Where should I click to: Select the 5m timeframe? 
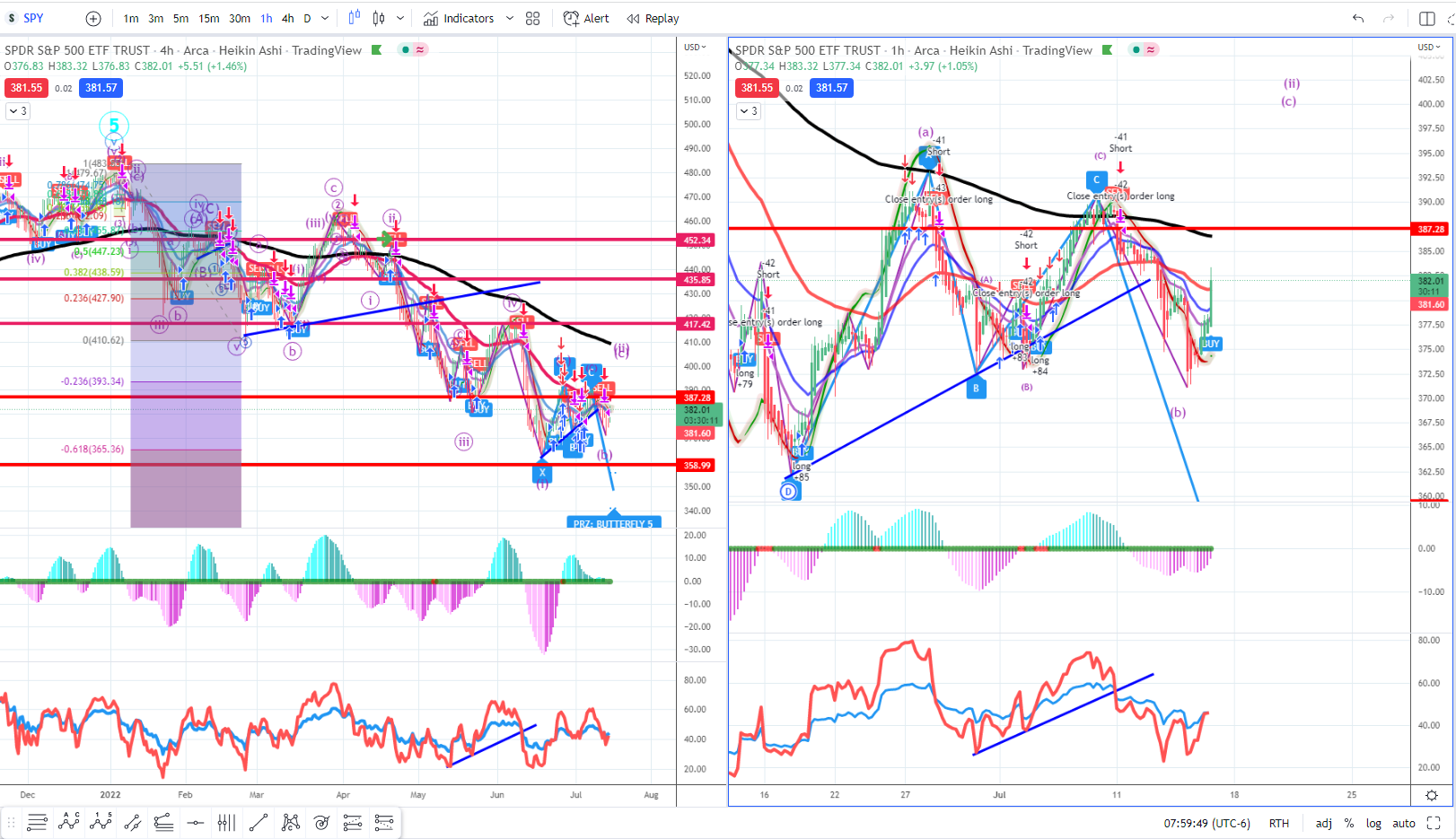pos(180,18)
